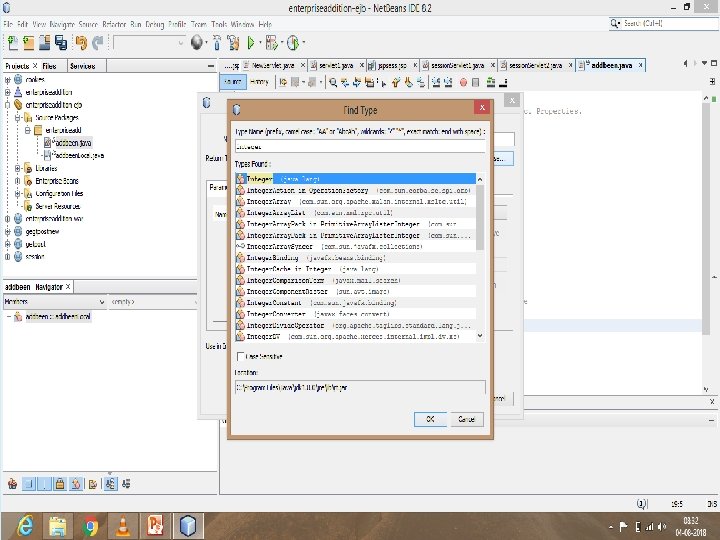
Task: Switch to the sessionServlet1.java tab
Action: click(x=458, y=66)
